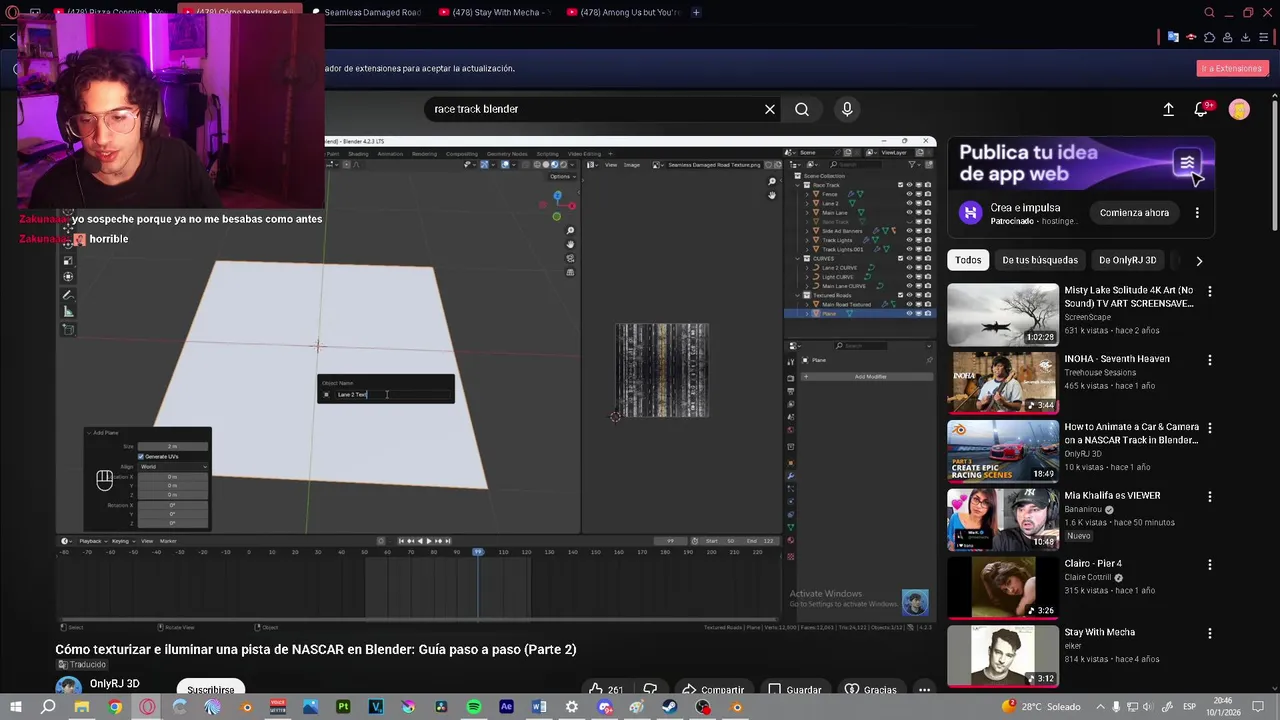Open YouTube notifications bell

click(1202, 109)
